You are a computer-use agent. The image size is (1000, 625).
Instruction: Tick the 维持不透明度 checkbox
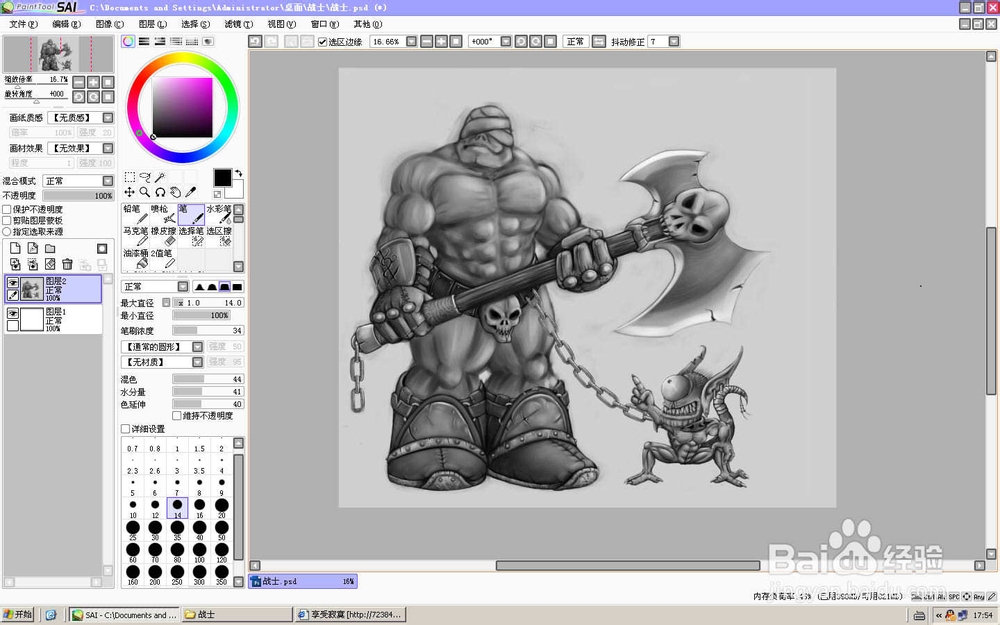[x=177, y=416]
